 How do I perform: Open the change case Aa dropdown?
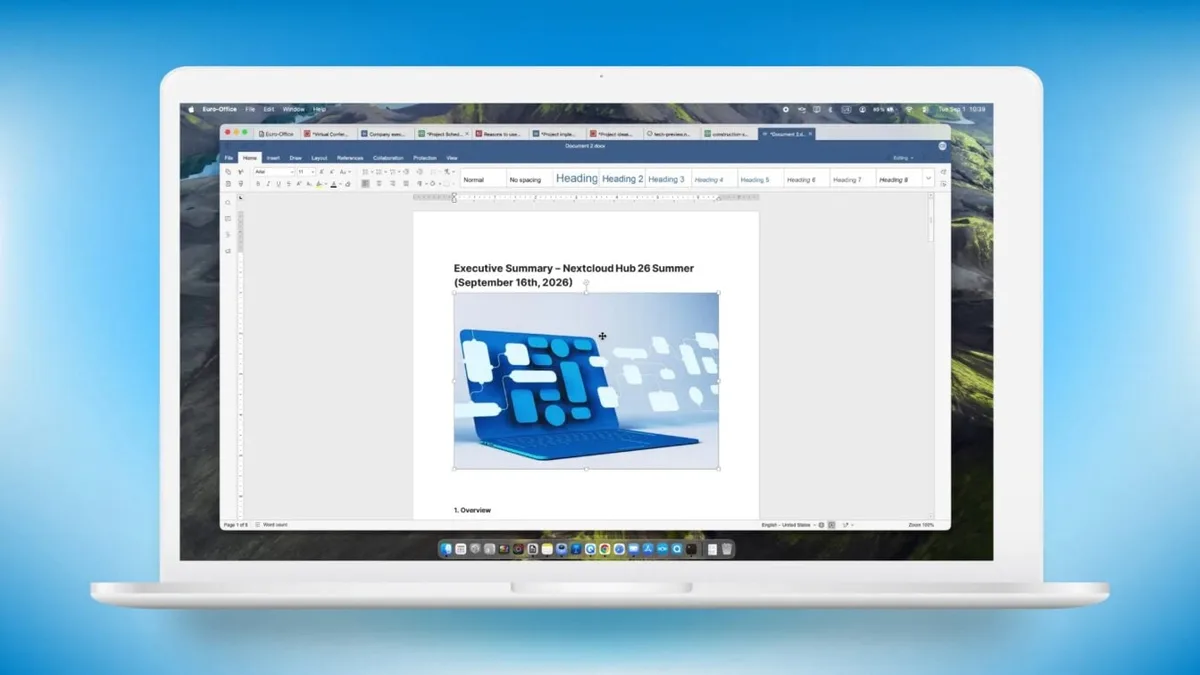(x=345, y=172)
